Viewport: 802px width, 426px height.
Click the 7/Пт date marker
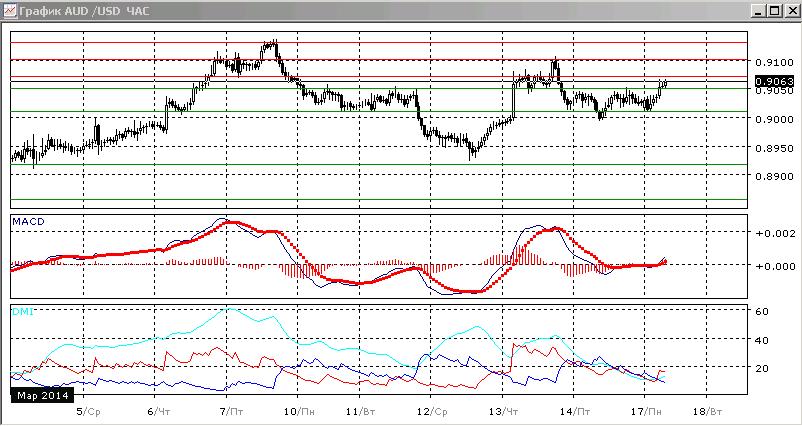pos(231,411)
